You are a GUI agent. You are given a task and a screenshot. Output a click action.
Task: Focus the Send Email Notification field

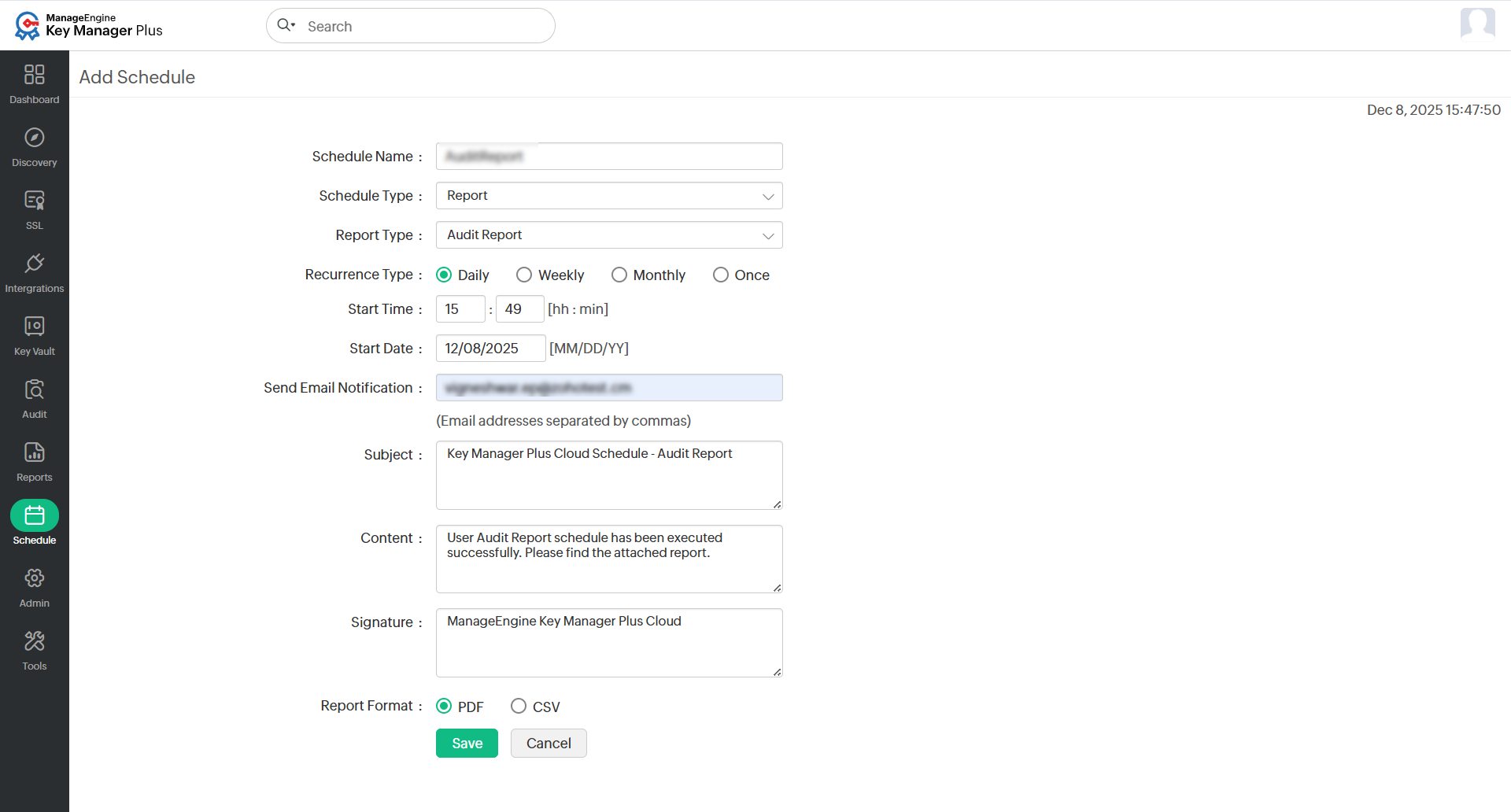609,388
